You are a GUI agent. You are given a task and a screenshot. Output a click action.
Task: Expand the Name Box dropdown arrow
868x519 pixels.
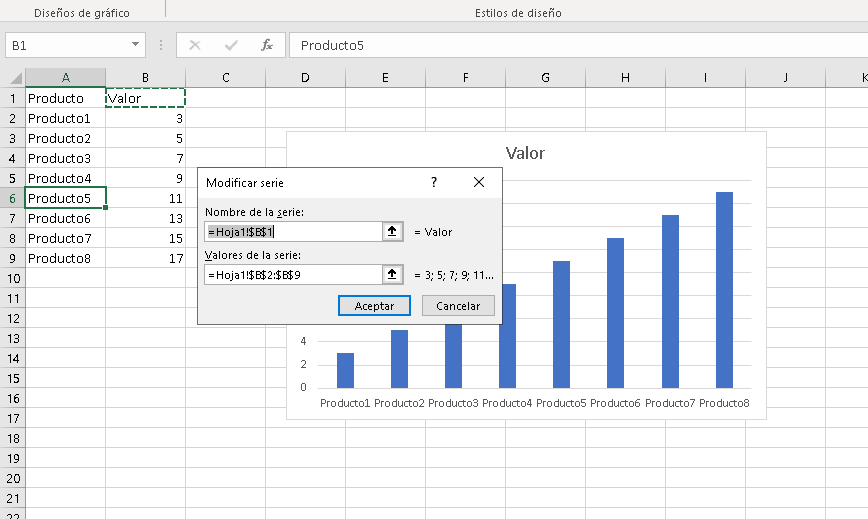[x=135, y=44]
